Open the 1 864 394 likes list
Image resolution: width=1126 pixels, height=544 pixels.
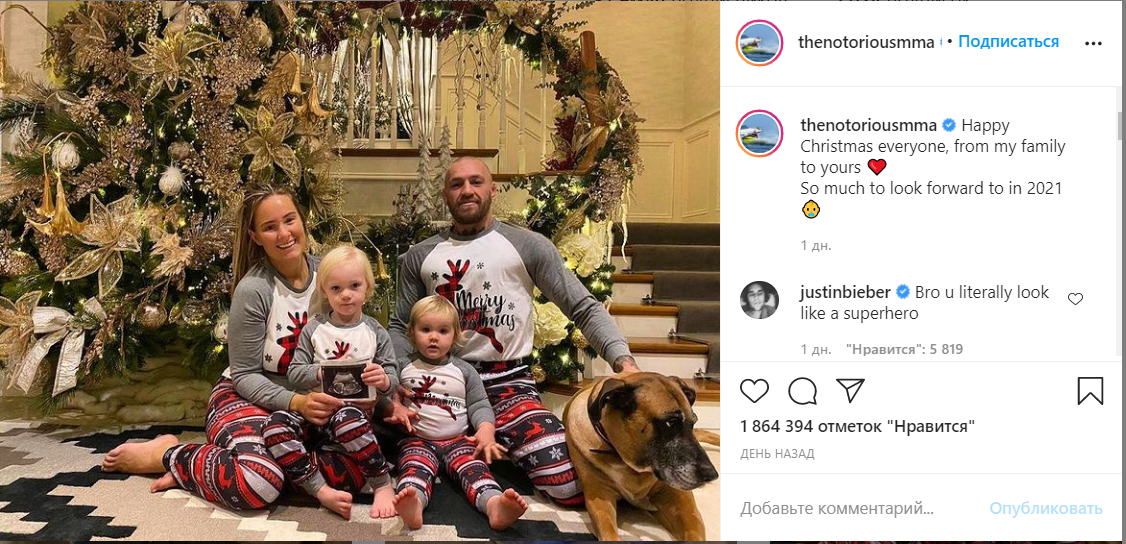click(x=857, y=427)
